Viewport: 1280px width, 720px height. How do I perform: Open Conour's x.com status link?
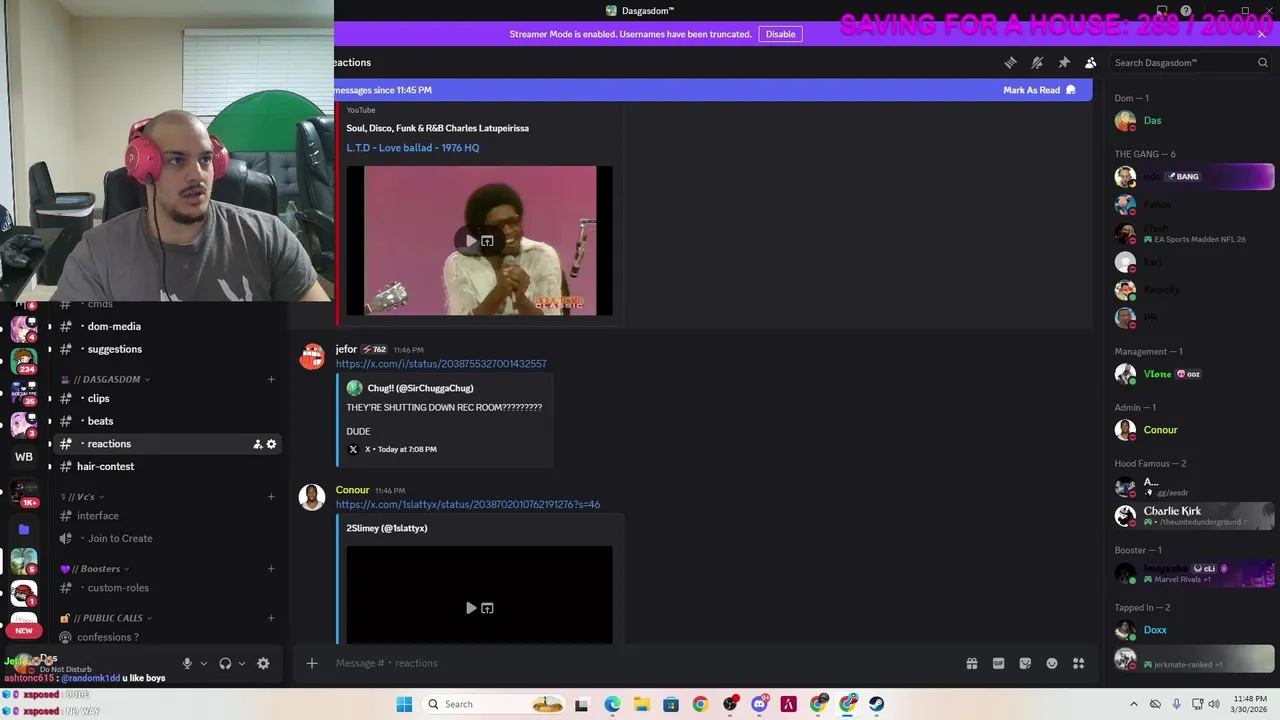tap(468, 505)
